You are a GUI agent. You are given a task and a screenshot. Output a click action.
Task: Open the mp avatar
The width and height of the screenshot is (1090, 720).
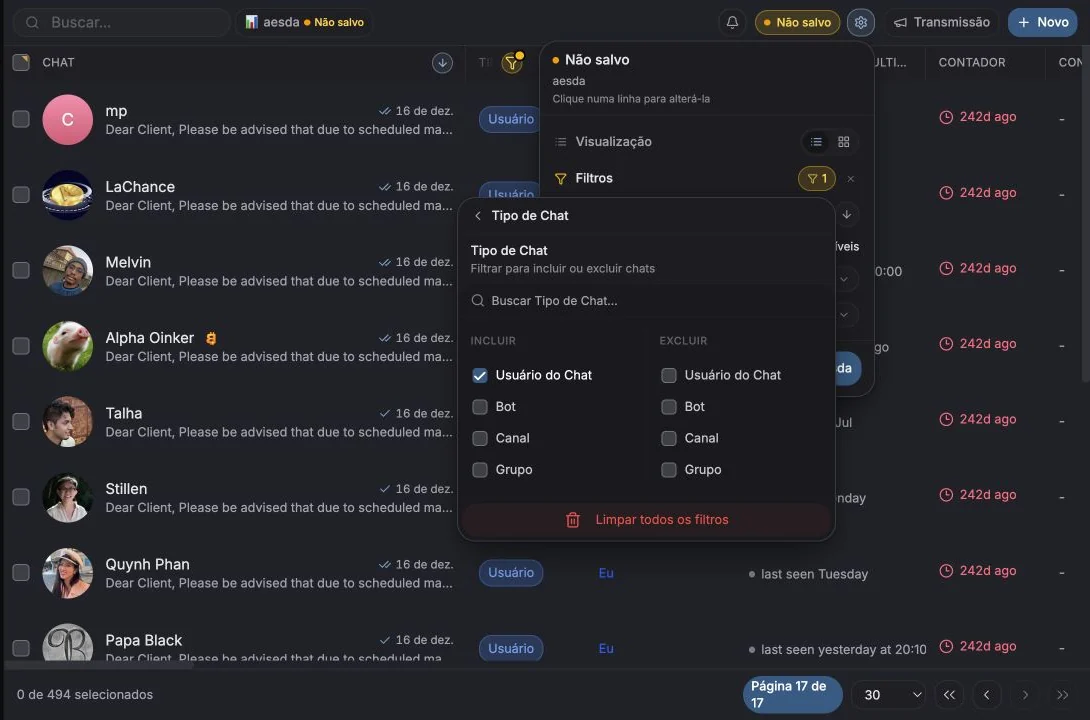coord(67,120)
